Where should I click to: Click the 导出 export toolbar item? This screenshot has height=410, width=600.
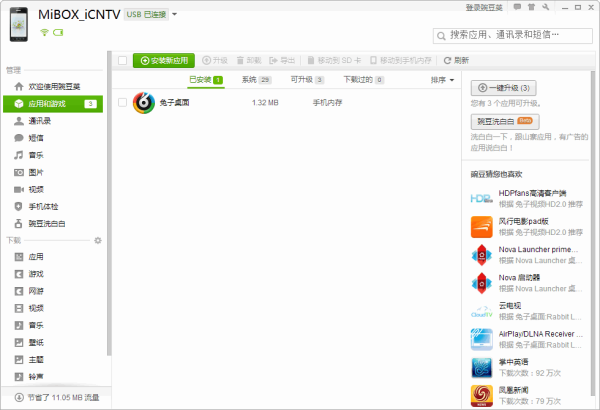pos(282,60)
